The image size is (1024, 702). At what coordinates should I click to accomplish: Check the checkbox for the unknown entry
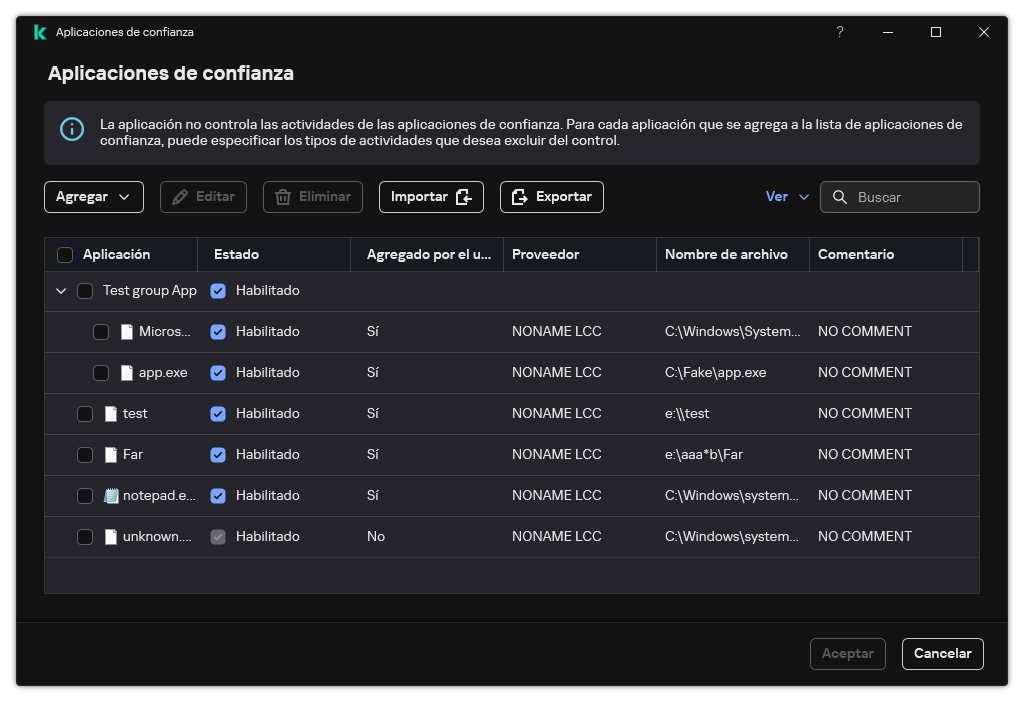click(x=86, y=536)
